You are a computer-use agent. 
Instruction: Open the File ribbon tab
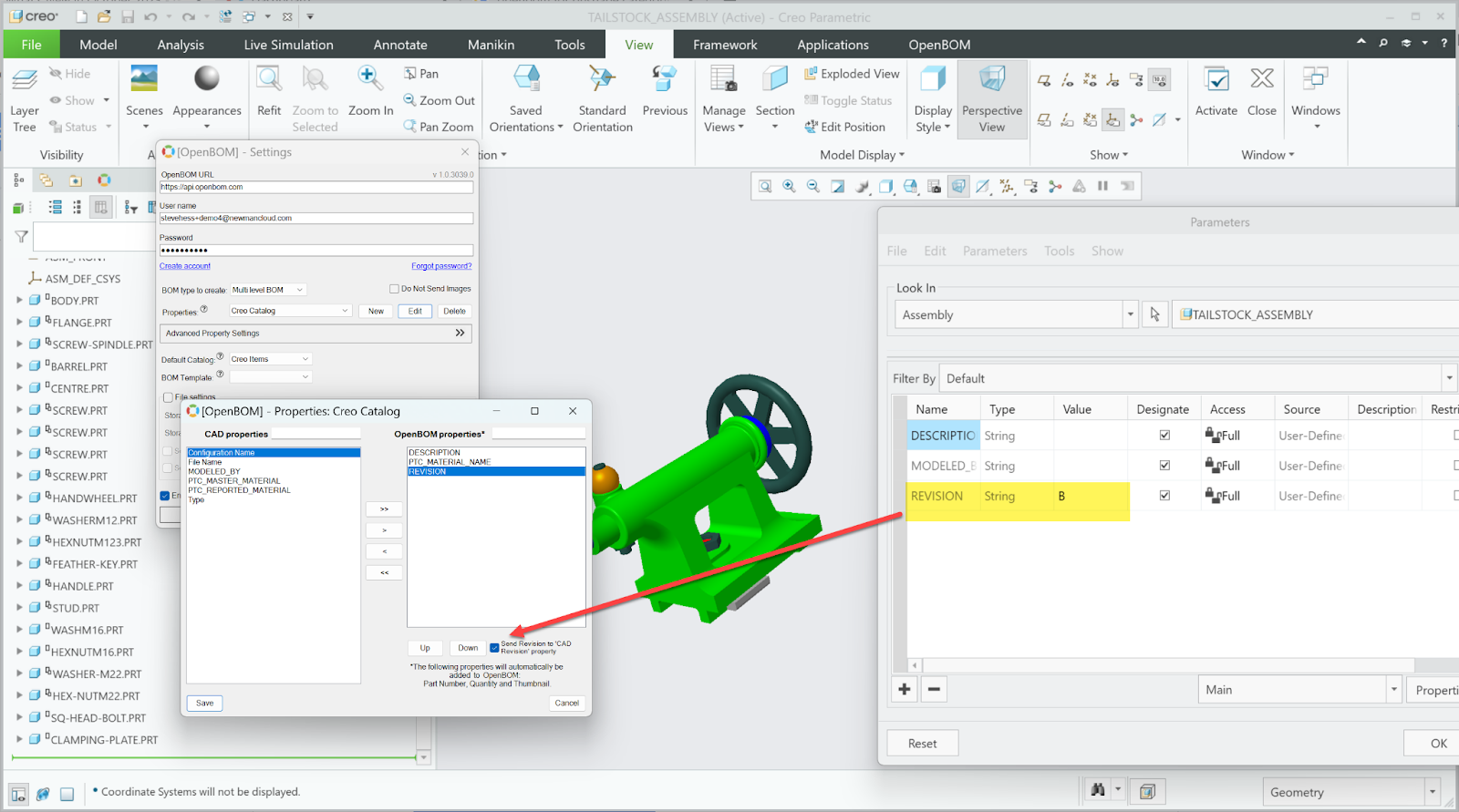click(x=31, y=45)
